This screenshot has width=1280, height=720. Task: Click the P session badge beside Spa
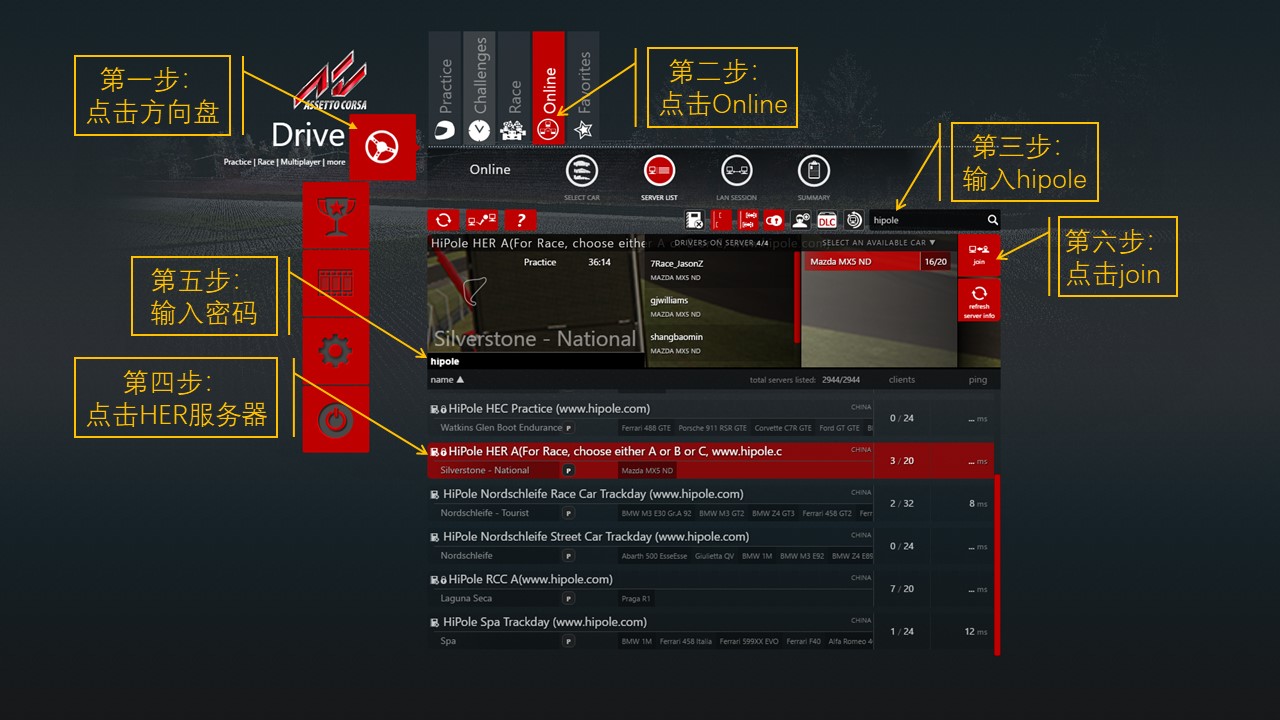[568, 641]
